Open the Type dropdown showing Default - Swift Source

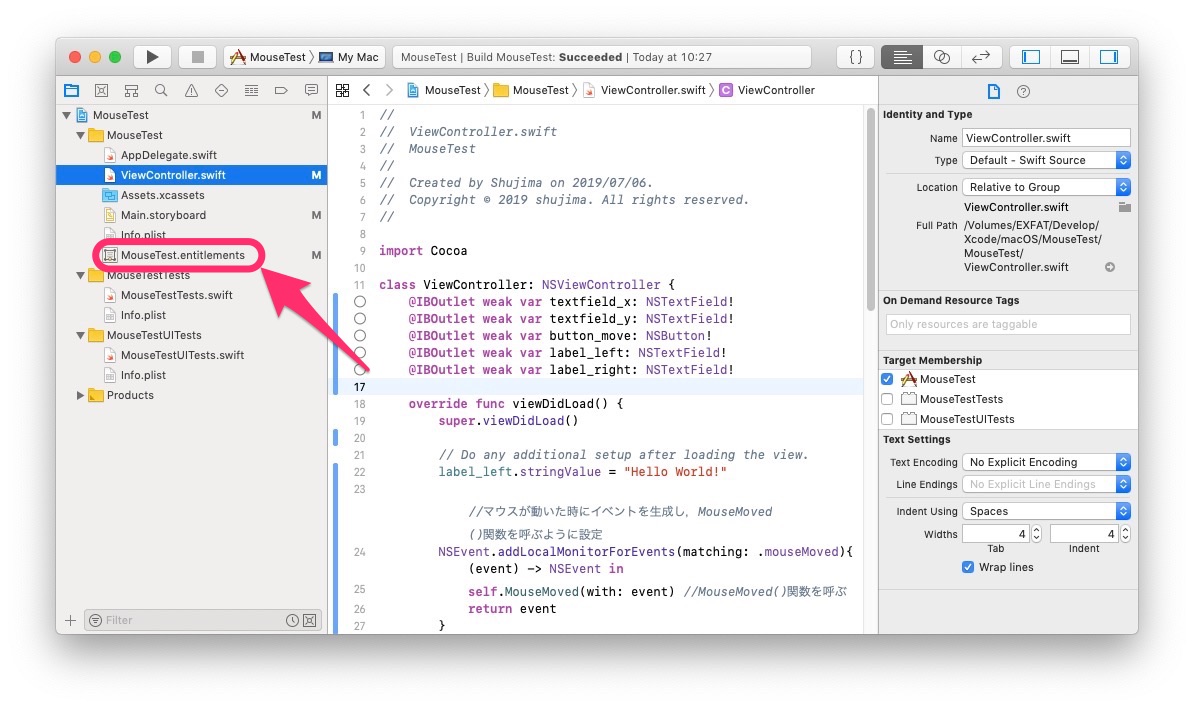1046,160
